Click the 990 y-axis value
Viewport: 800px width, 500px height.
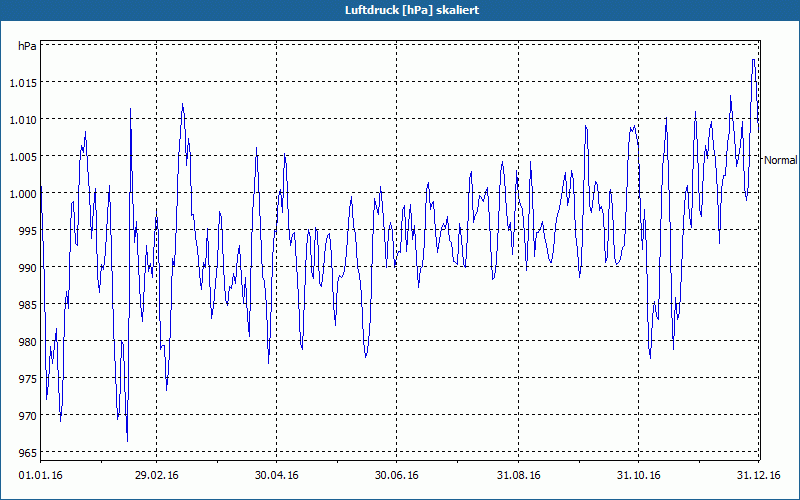[28, 267]
